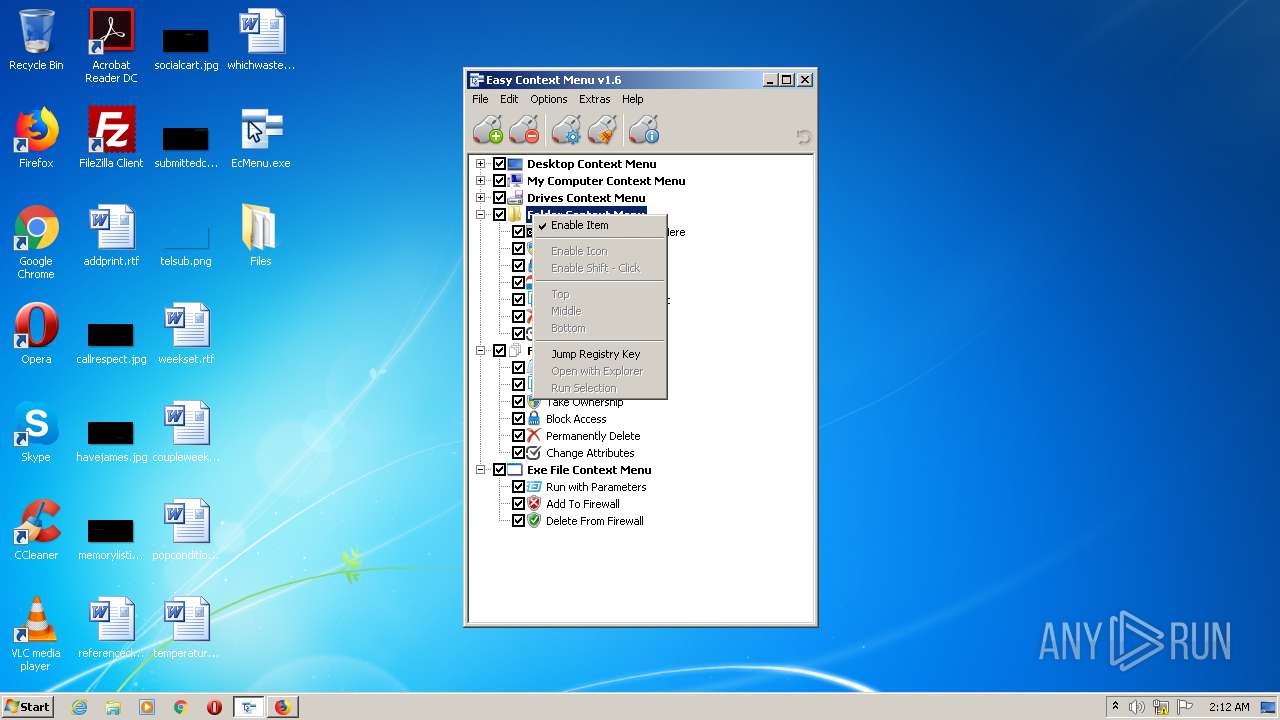Select the addprint.rtf desktop file
The width and height of the screenshot is (1280, 720).
point(111,236)
